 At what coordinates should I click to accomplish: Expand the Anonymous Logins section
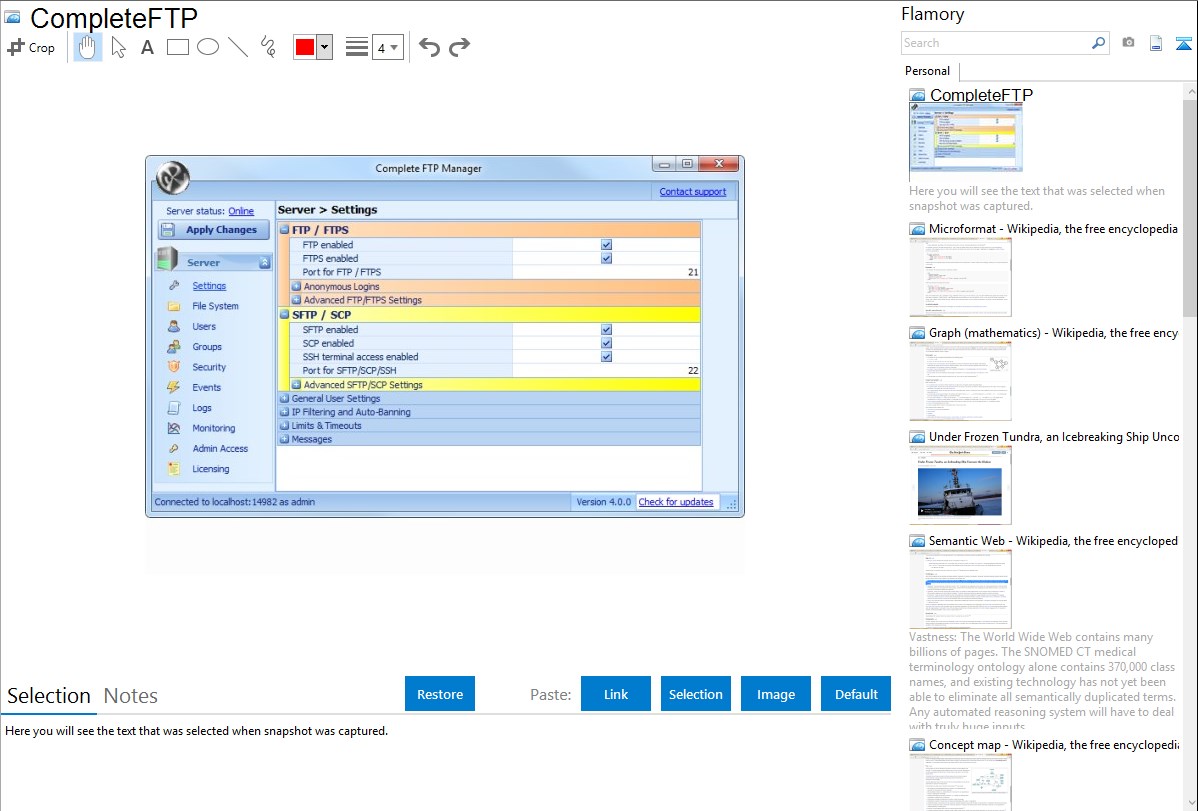(x=296, y=287)
